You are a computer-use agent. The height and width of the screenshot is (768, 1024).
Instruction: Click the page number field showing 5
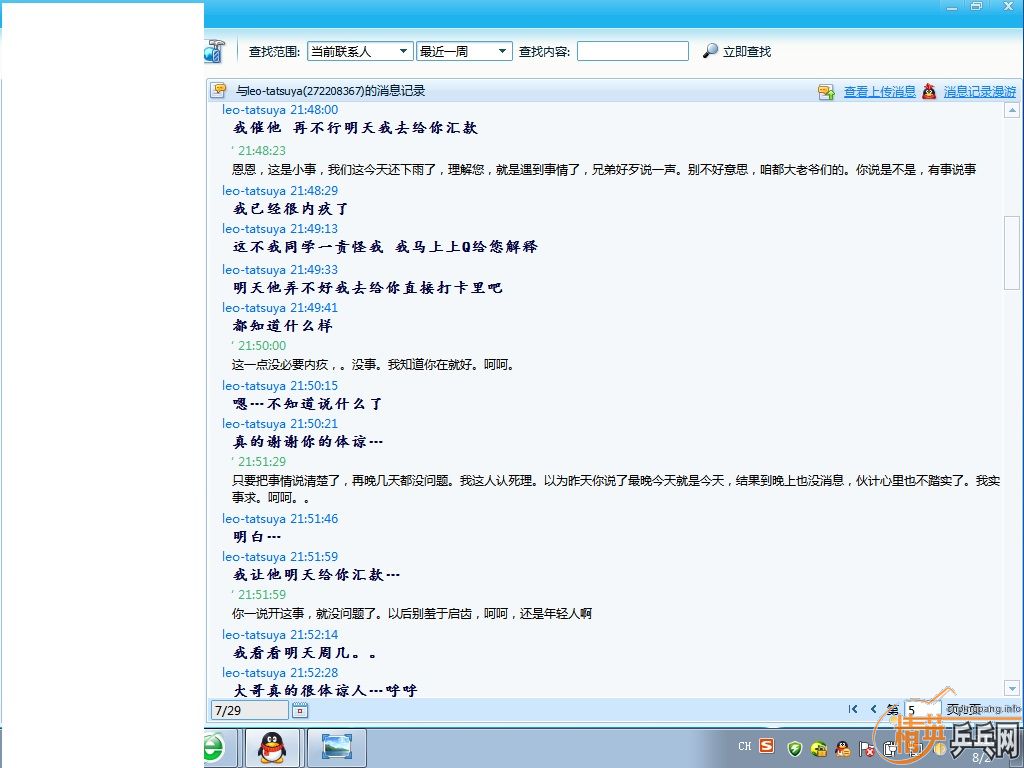[921, 710]
